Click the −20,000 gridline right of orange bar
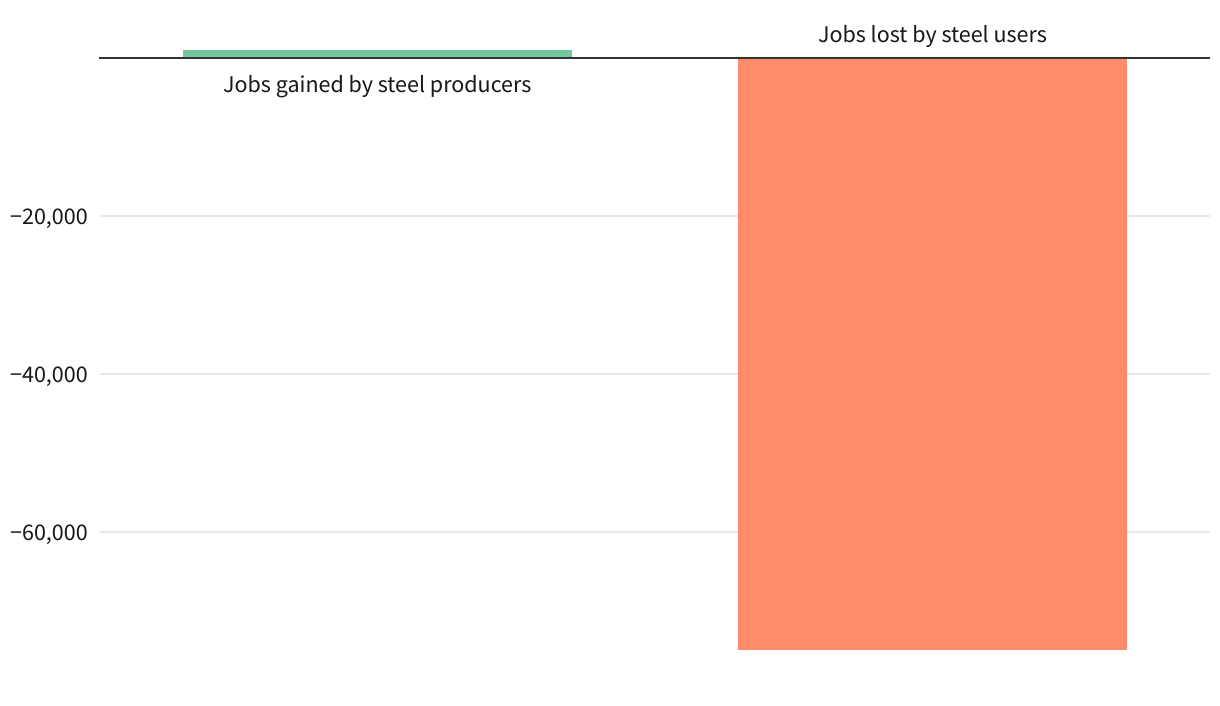1220x706 pixels. (1168, 216)
